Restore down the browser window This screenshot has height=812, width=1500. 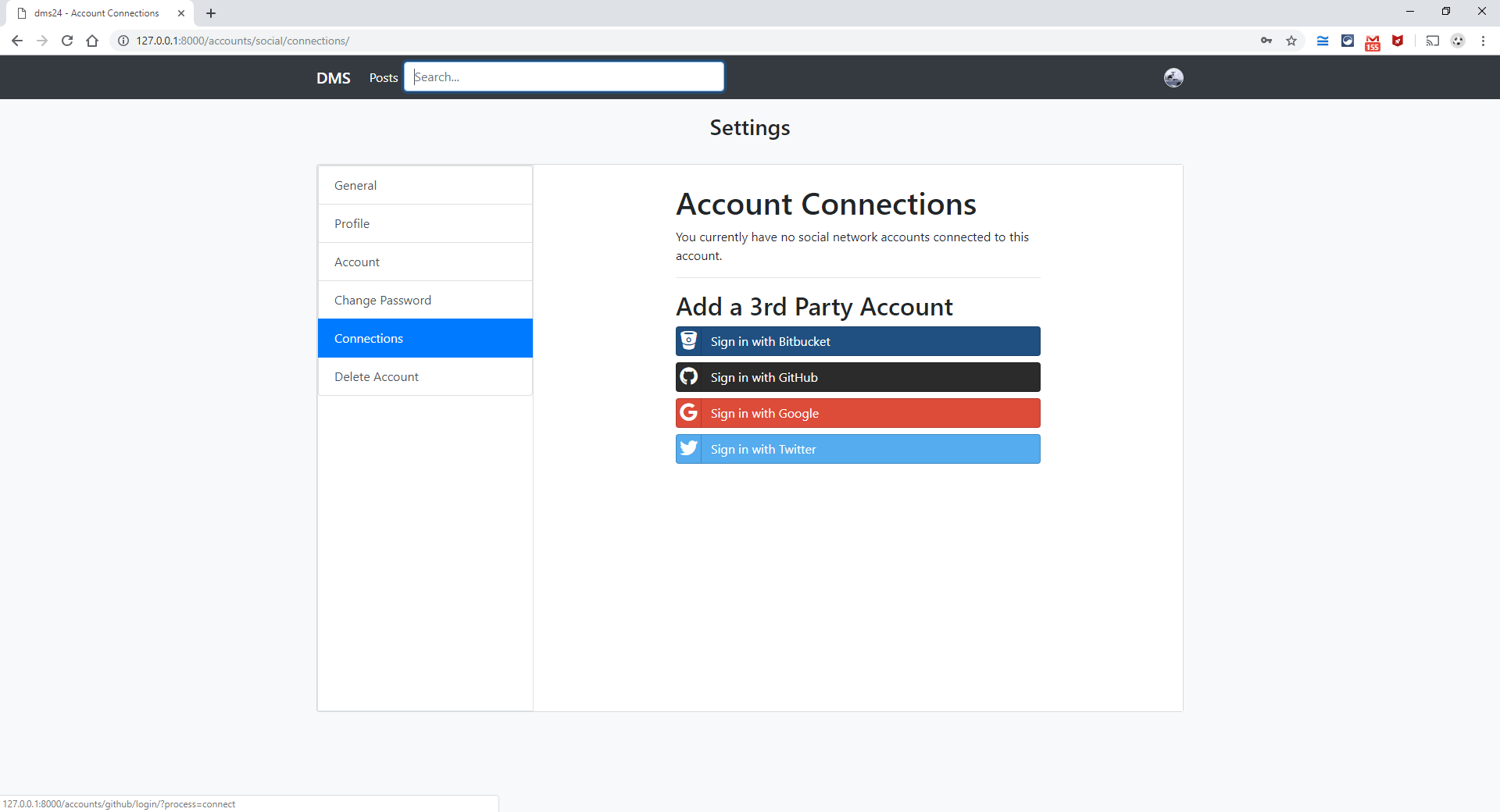click(1446, 11)
